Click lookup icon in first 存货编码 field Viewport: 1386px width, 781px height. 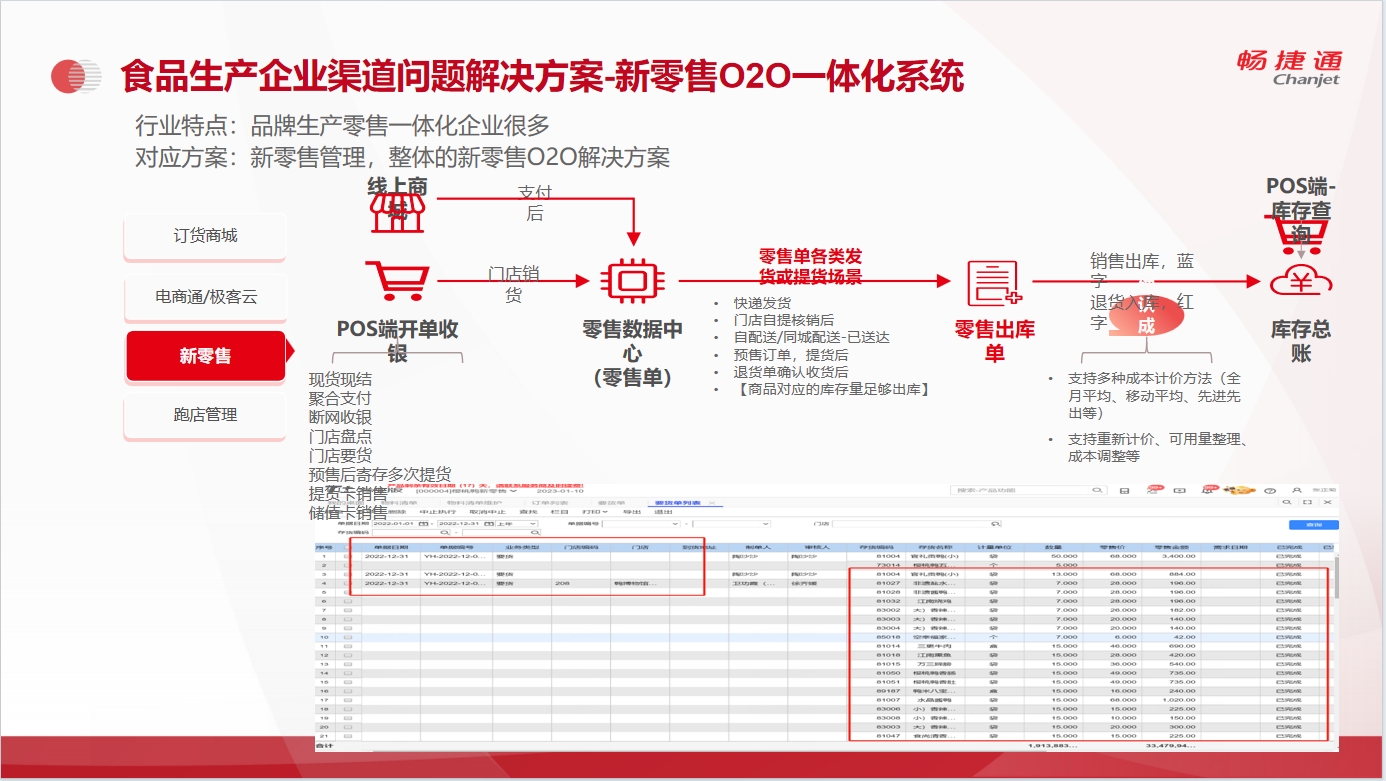point(444,532)
